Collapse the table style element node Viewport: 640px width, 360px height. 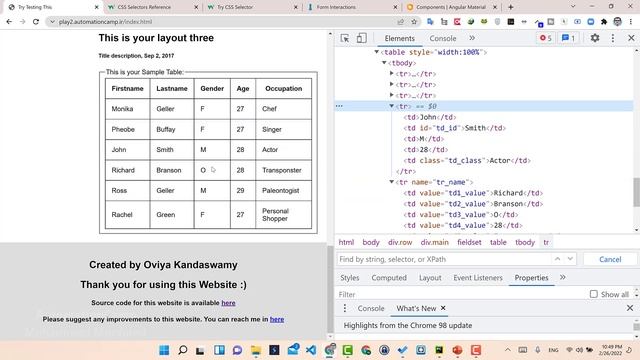click(x=376, y=52)
